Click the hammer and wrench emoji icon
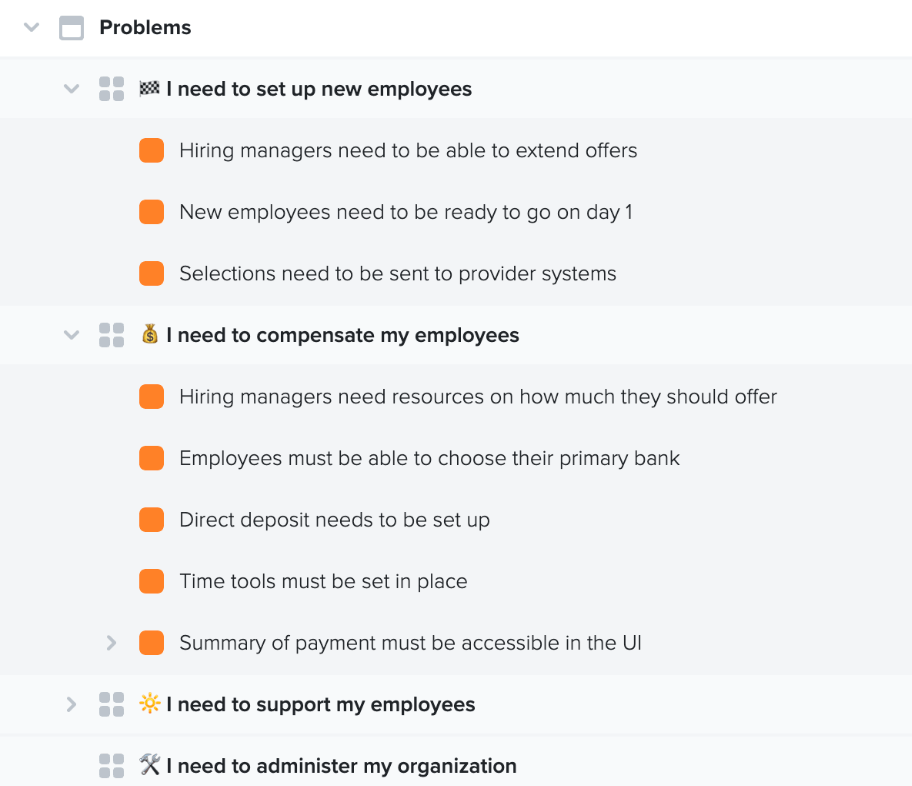The width and height of the screenshot is (912, 786). [149, 764]
